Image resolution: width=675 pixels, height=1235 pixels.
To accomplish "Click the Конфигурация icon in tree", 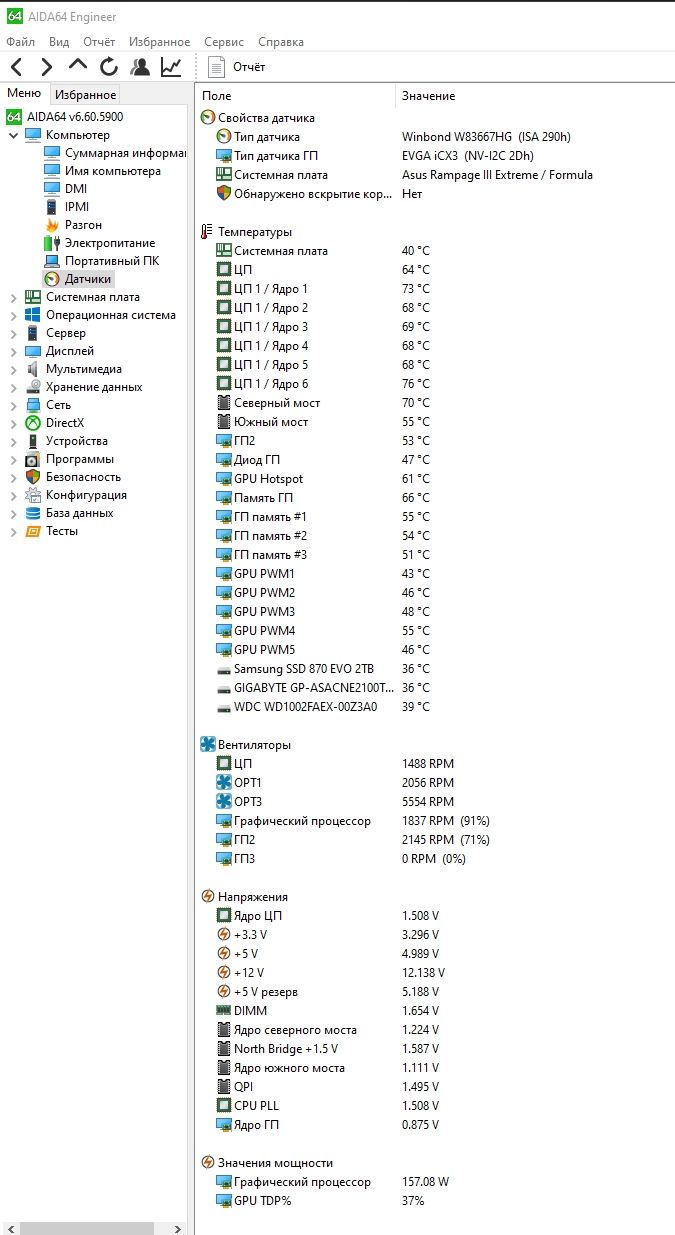I will pos(33,495).
